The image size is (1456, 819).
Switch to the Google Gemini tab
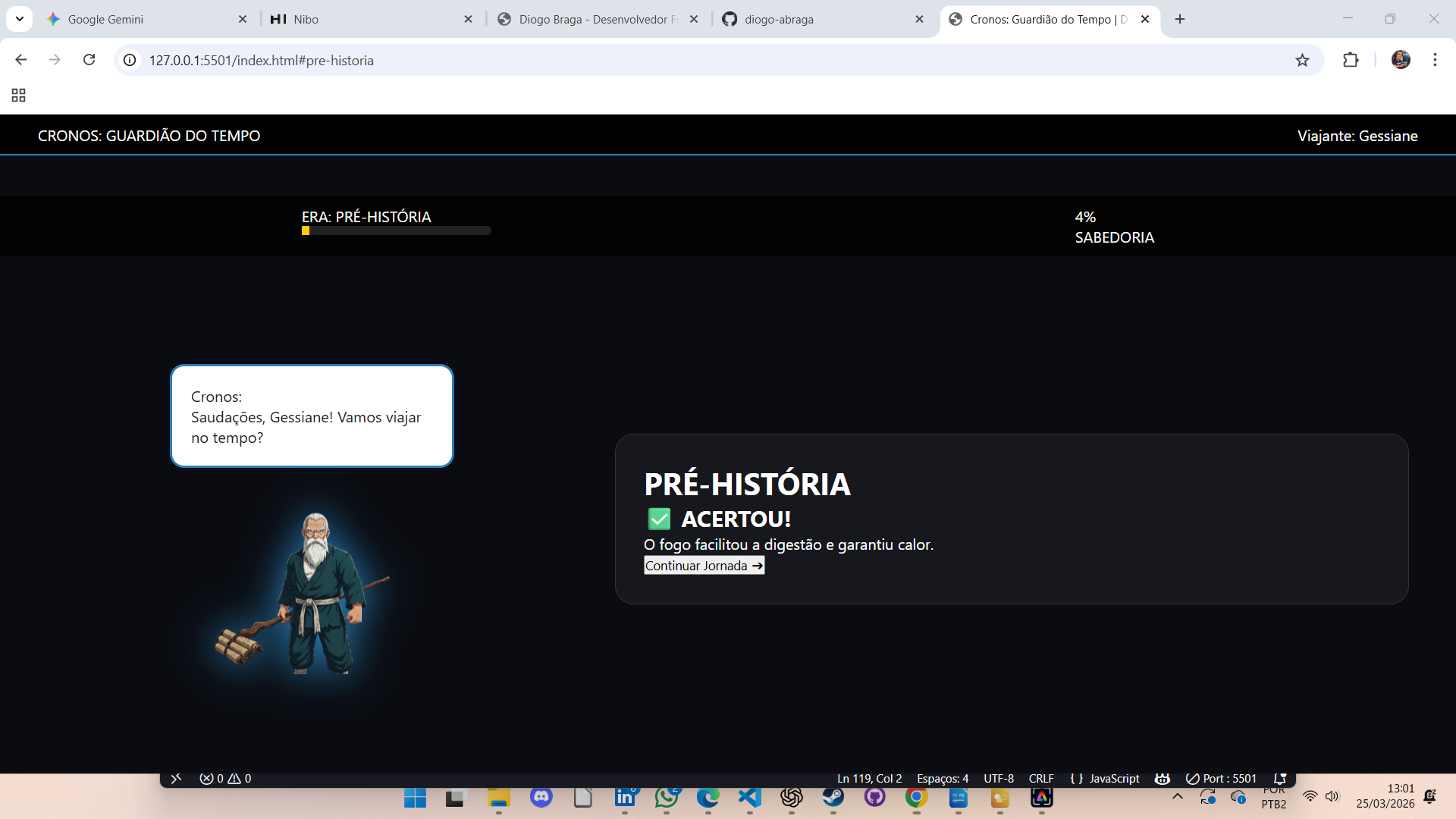[x=148, y=19]
